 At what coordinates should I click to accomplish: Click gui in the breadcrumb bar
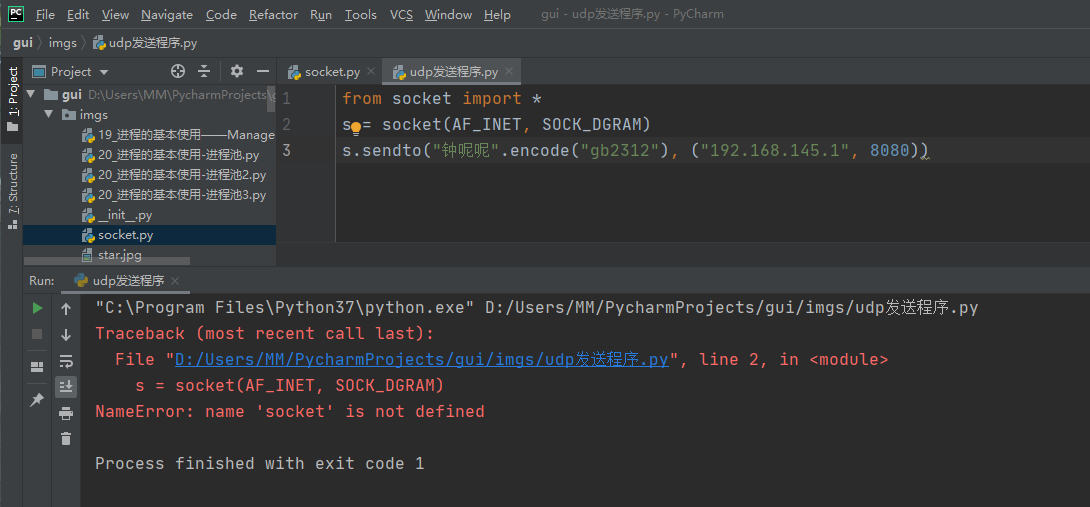click(x=22, y=43)
